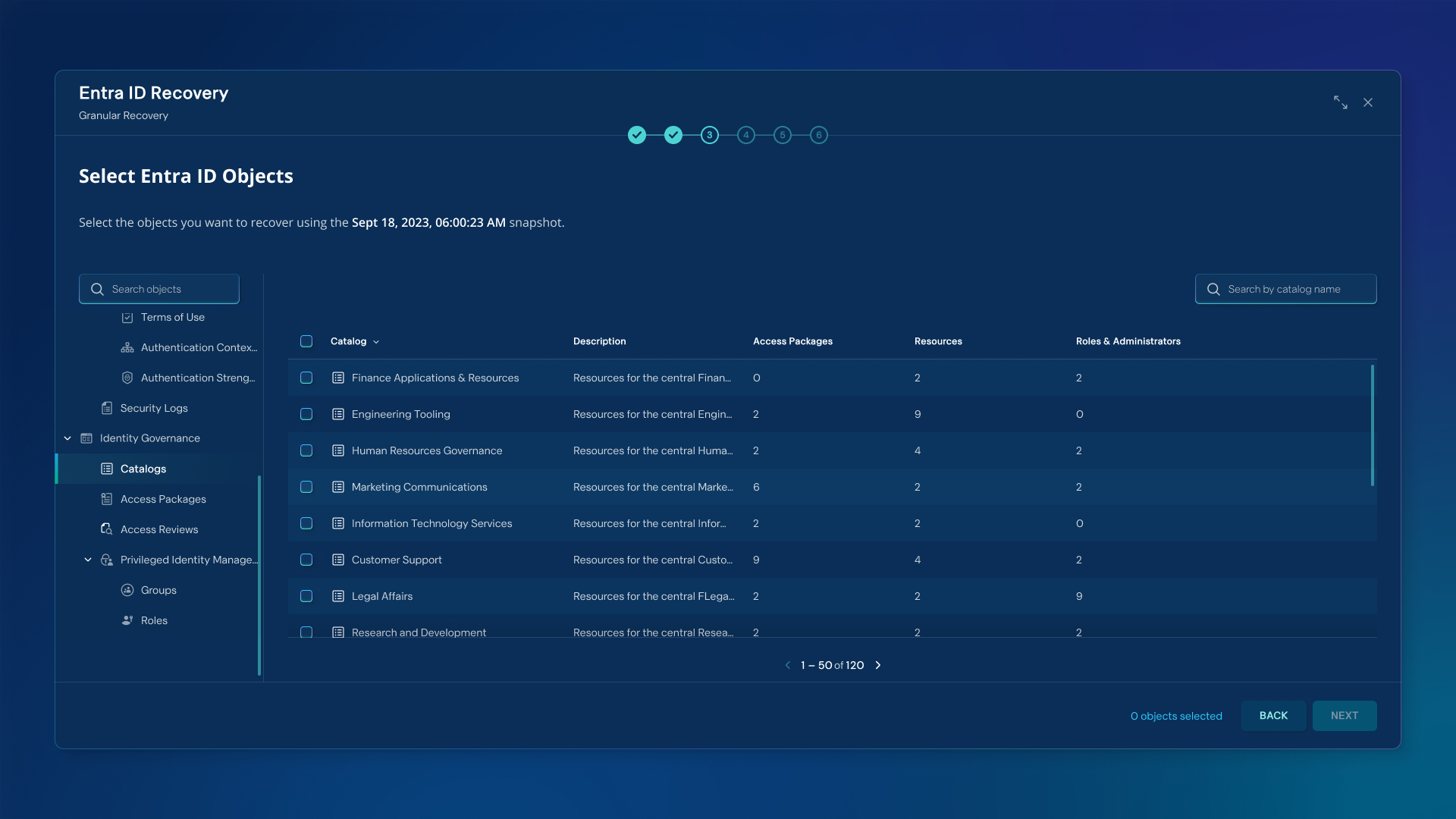The width and height of the screenshot is (1456, 819).
Task: Click the catalog icon beside Human Resources Governance
Action: tap(338, 451)
